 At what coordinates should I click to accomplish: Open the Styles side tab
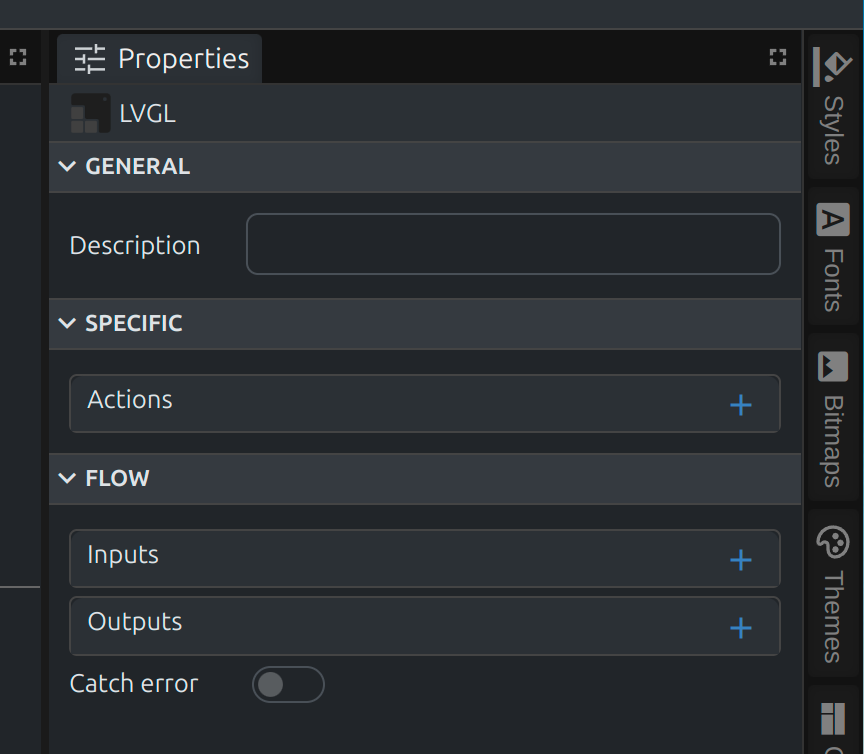832,130
